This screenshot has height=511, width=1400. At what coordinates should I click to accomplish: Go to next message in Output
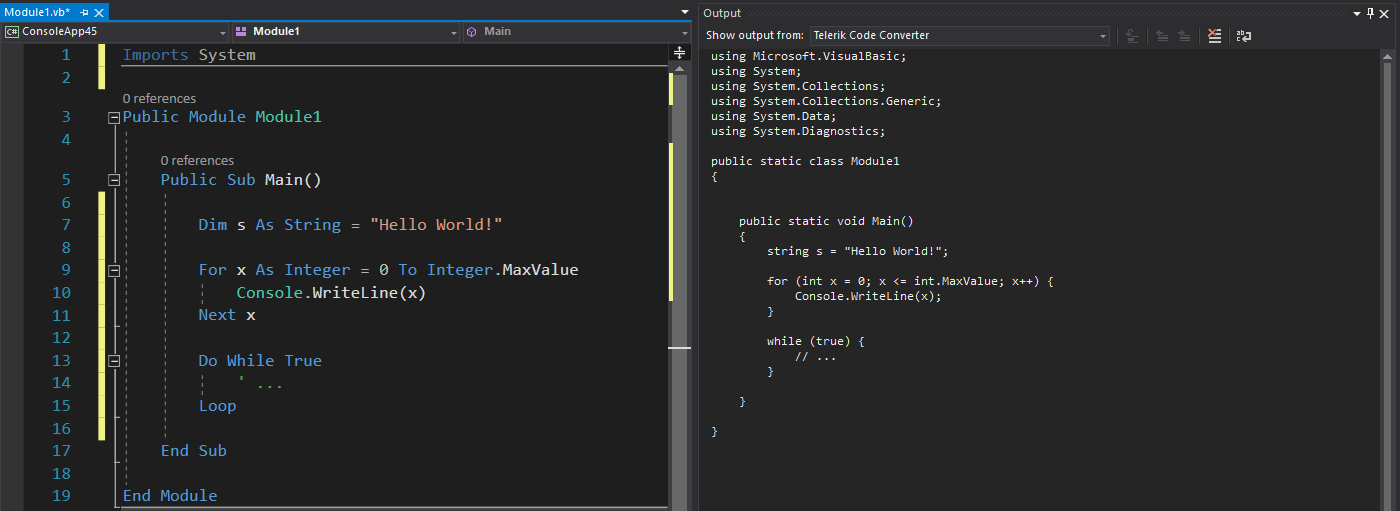pyautogui.click(x=1184, y=35)
